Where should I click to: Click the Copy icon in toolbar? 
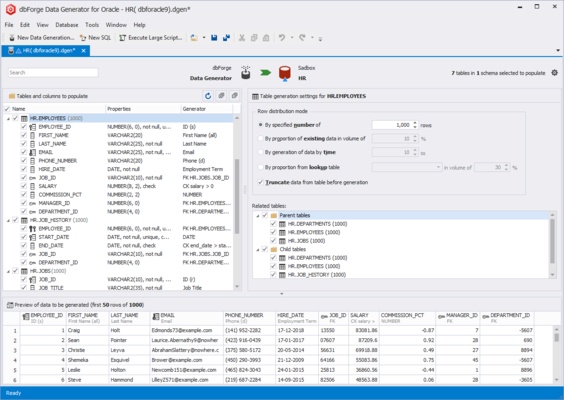[254, 37]
